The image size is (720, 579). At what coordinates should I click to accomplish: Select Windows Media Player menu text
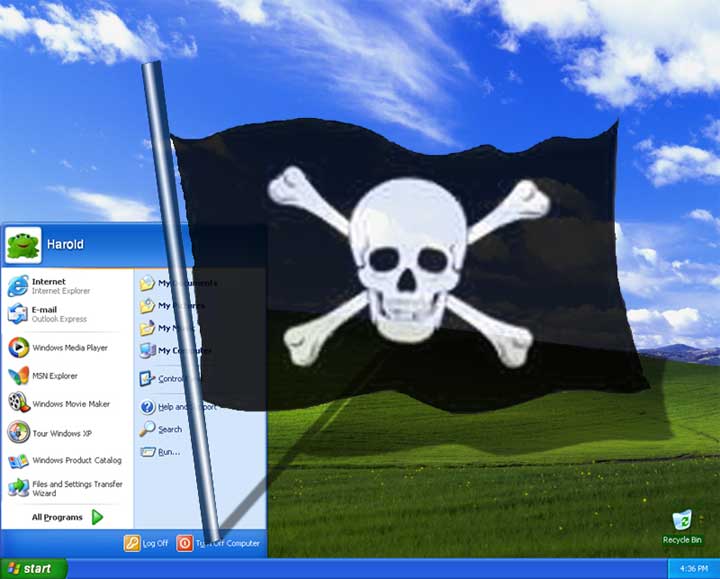(x=70, y=348)
